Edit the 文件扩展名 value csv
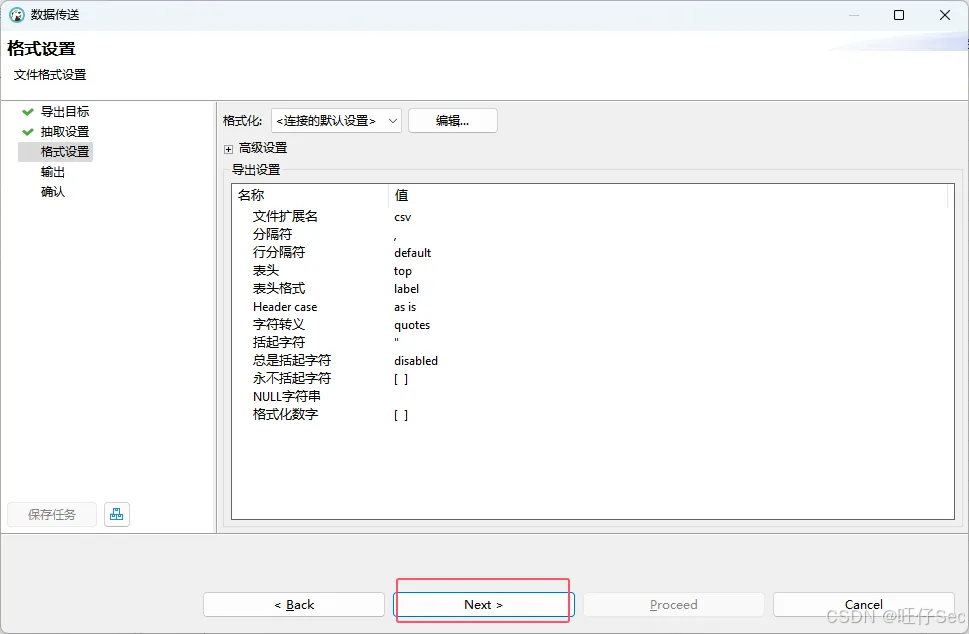 [x=402, y=217]
